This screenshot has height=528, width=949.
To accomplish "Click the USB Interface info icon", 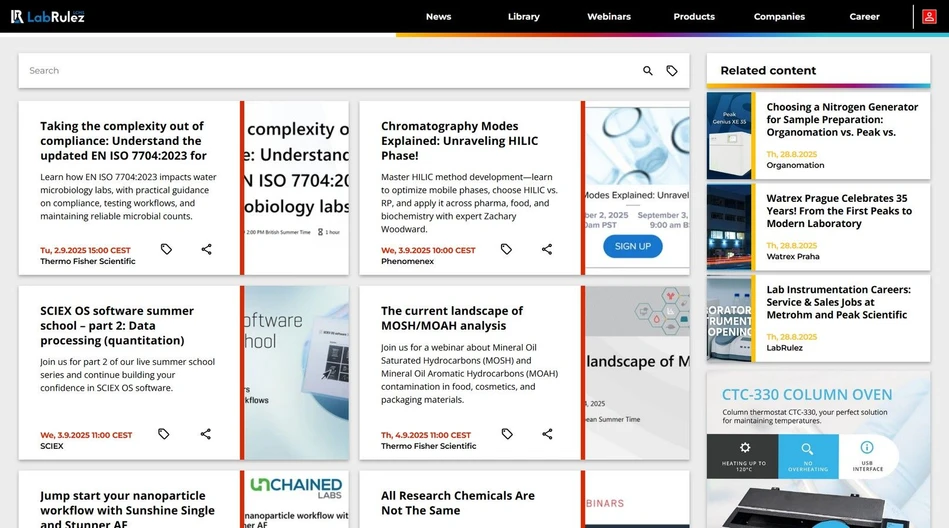I will (867, 447).
